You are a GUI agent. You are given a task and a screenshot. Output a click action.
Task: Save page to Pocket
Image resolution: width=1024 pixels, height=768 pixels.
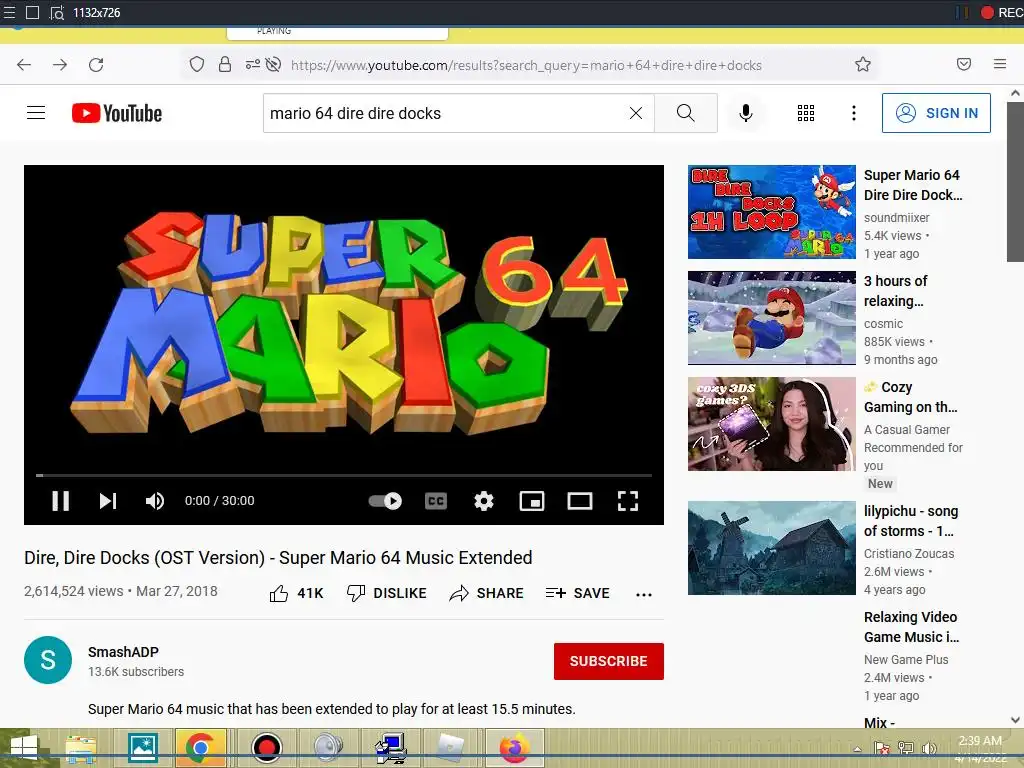click(x=964, y=64)
